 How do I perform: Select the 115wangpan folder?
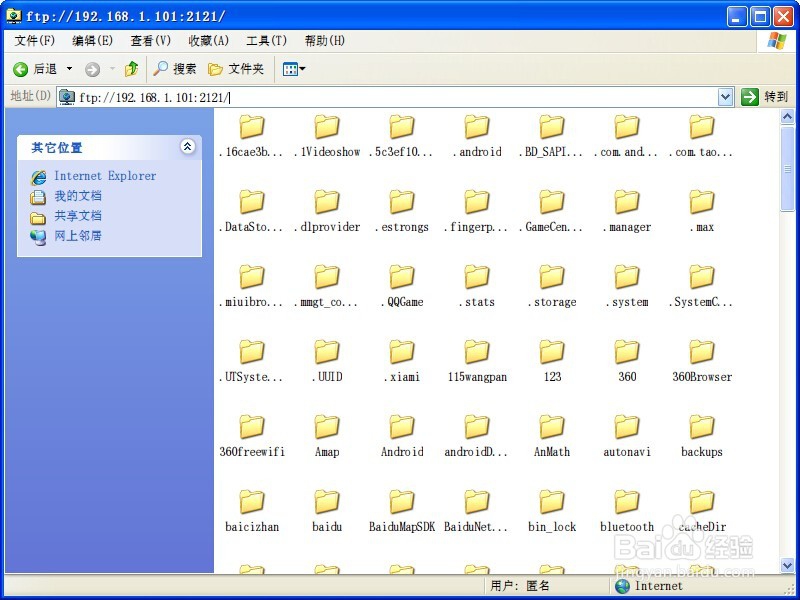477,361
